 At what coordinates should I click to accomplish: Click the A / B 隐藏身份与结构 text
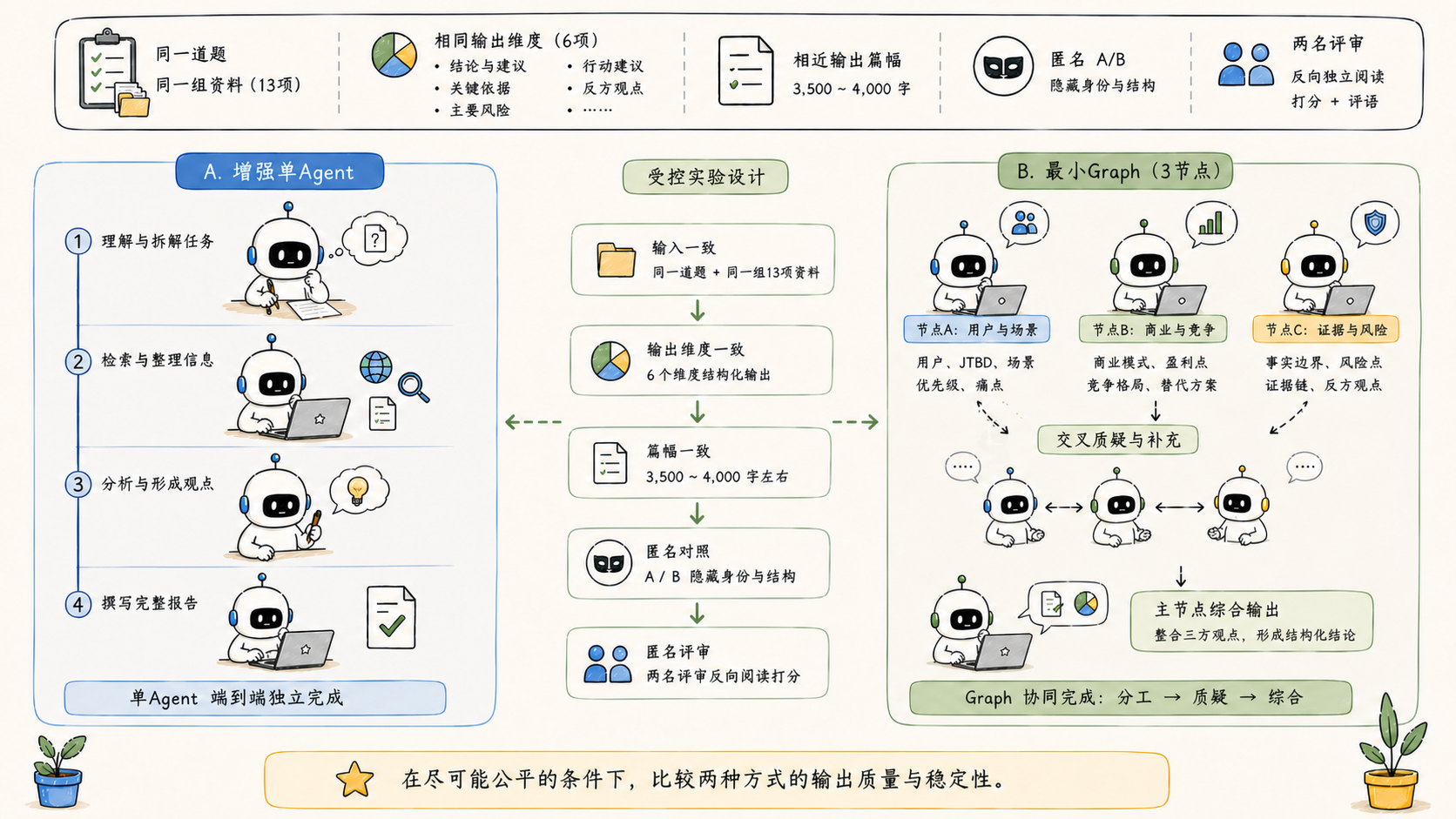click(x=719, y=576)
